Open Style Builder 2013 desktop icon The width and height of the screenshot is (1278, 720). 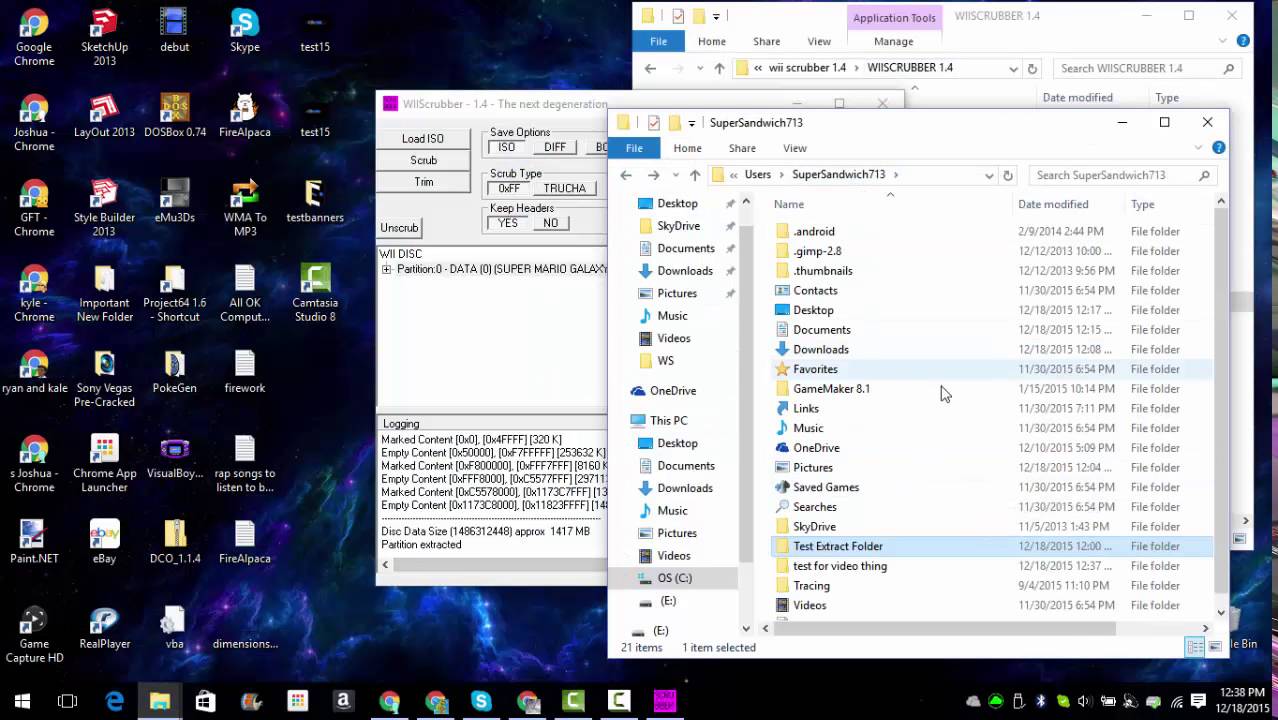coord(104,208)
